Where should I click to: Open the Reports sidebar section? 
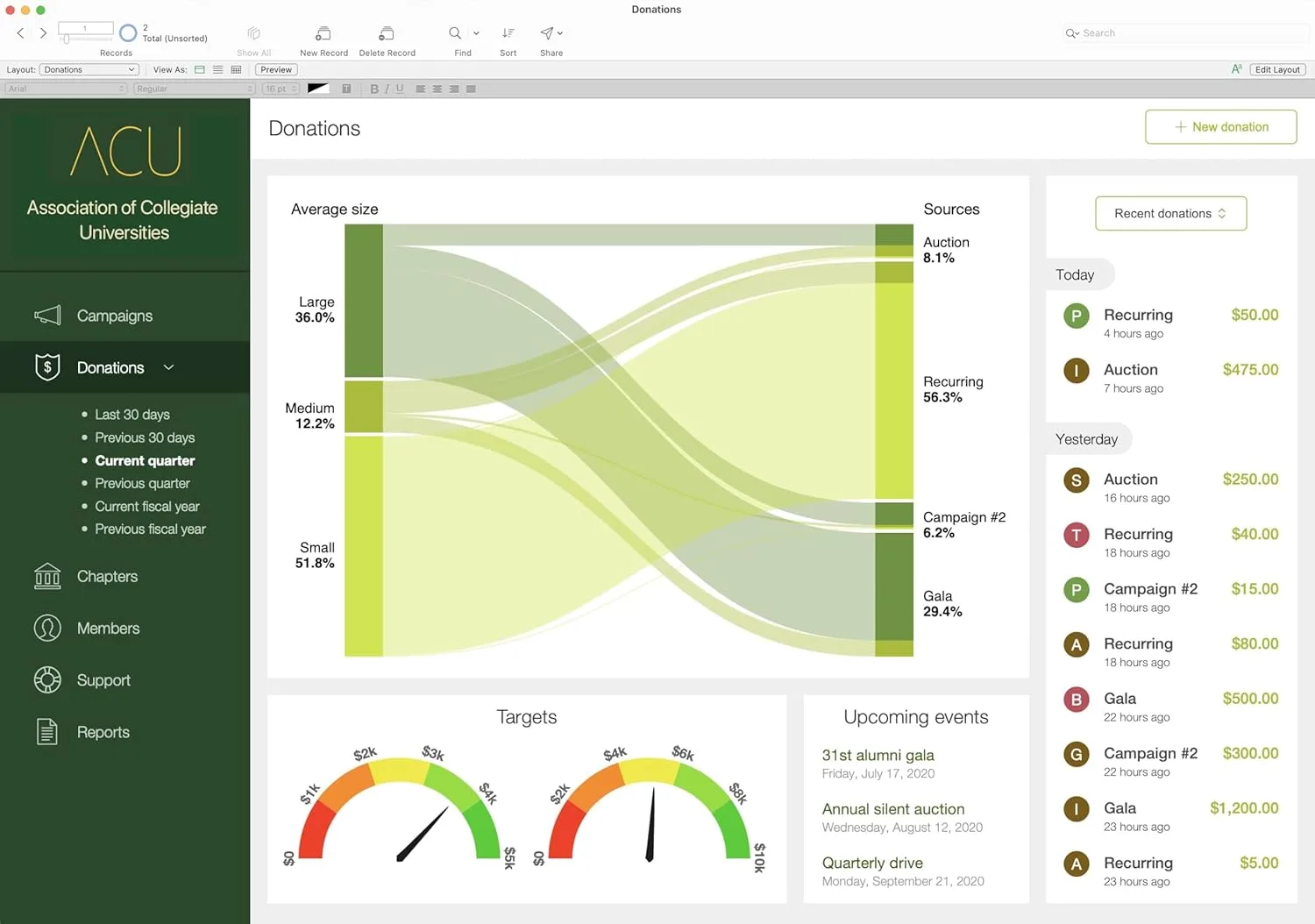click(103, 732)
